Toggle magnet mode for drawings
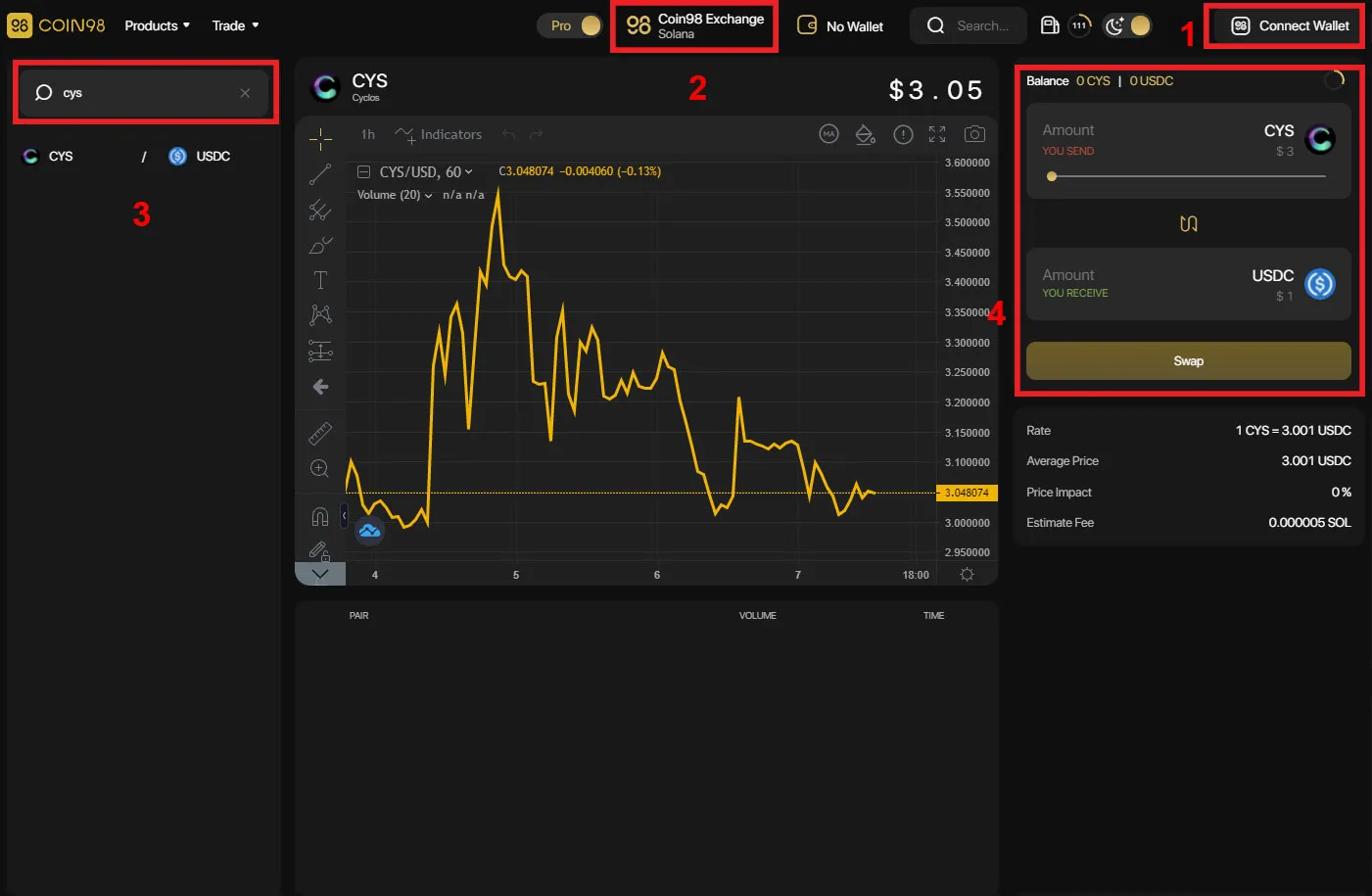Viewport: 1372px width, 896px height. click(320, 516)
